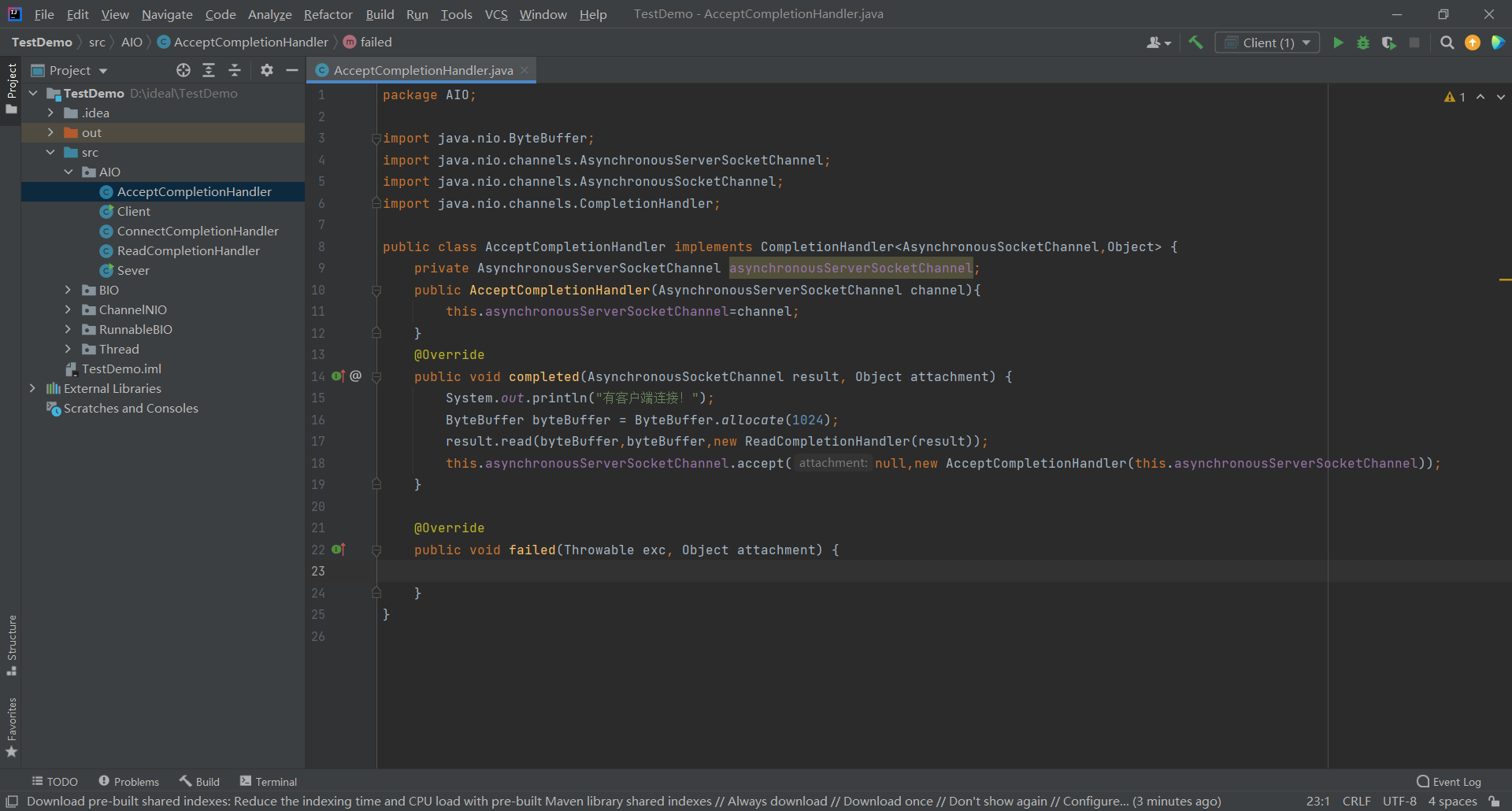Go to previous highlighted error arrow
Screen dimensions: 1512x811
(x=1480, y=97)
